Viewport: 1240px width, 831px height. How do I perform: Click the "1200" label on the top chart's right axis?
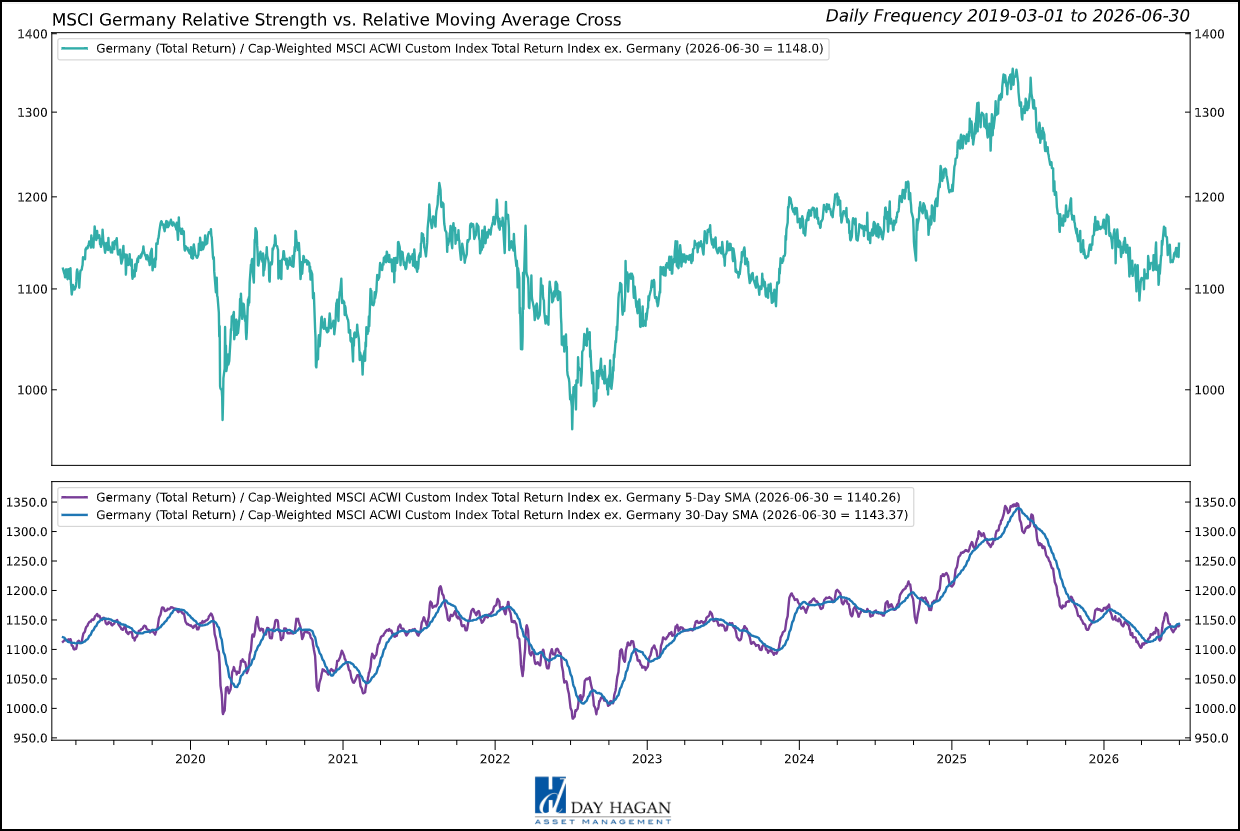[x=1210, y=197]
